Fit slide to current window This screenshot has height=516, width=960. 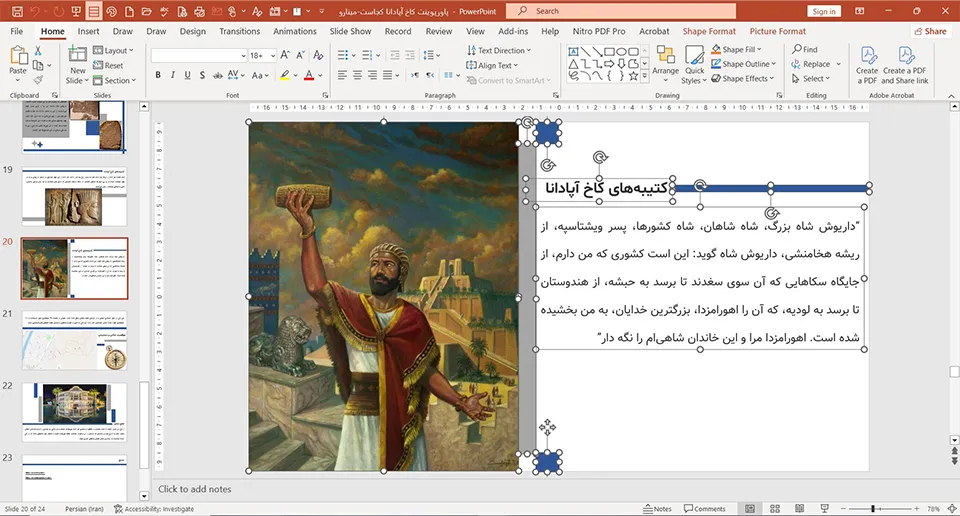pyautogui.click(x=952, y=509)
